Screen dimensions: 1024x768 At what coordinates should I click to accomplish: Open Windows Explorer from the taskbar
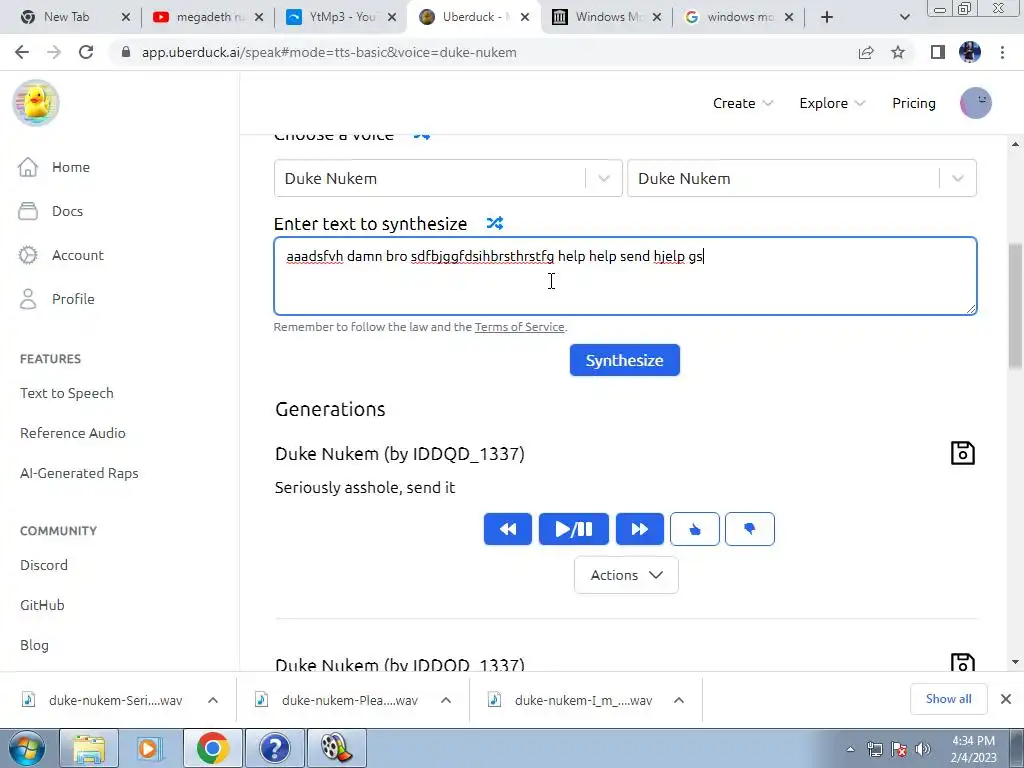tap(89, 748)
